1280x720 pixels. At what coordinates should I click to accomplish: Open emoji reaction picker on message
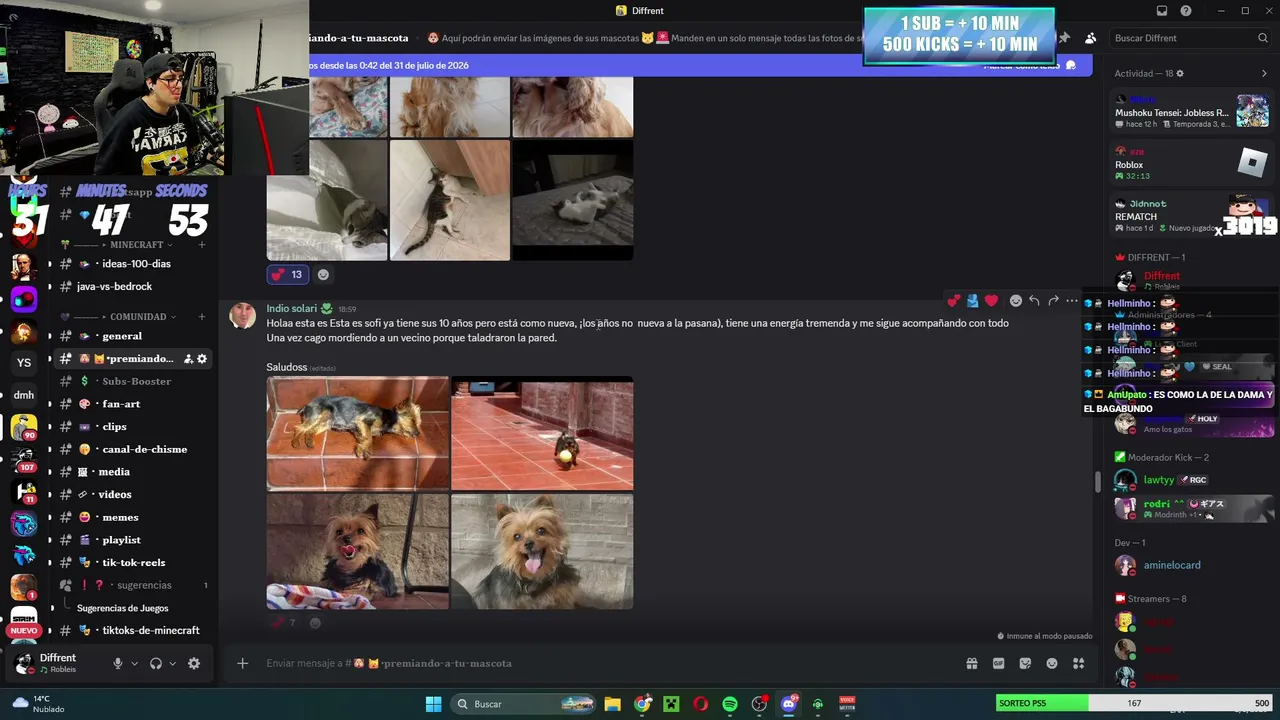[1016, 300]
